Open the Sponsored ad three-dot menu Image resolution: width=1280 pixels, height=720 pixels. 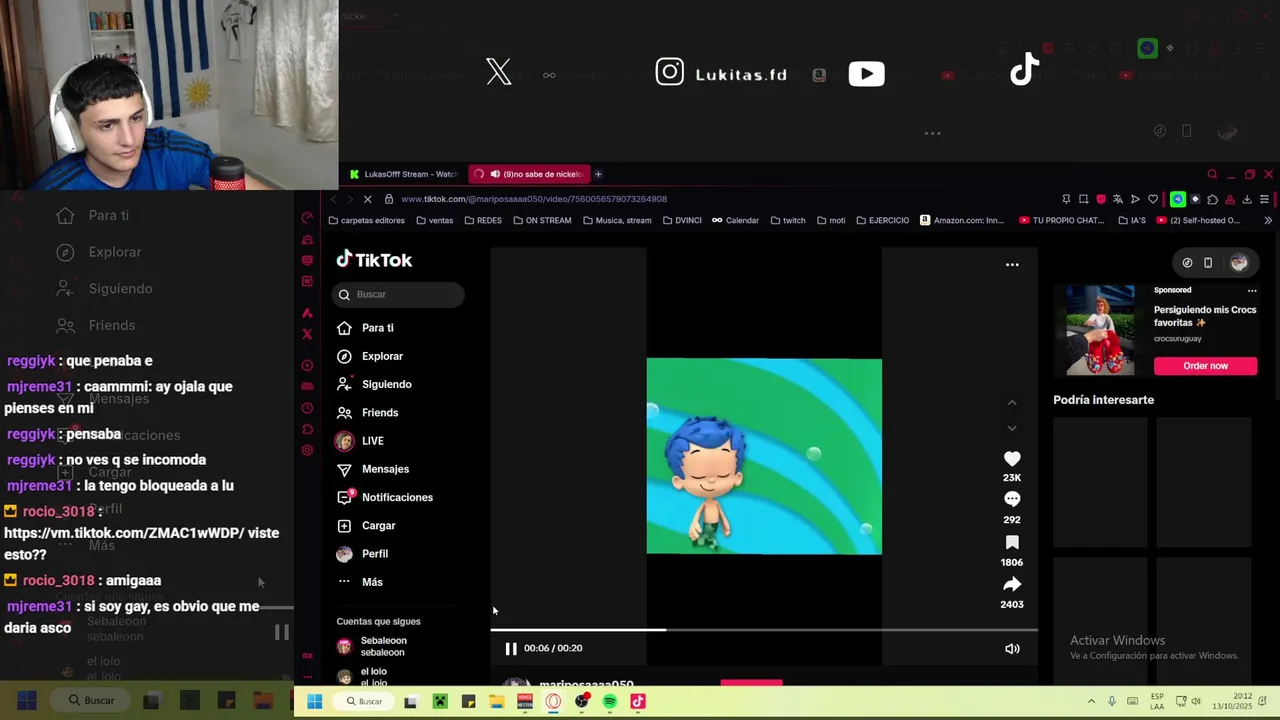coord(1251,290)
